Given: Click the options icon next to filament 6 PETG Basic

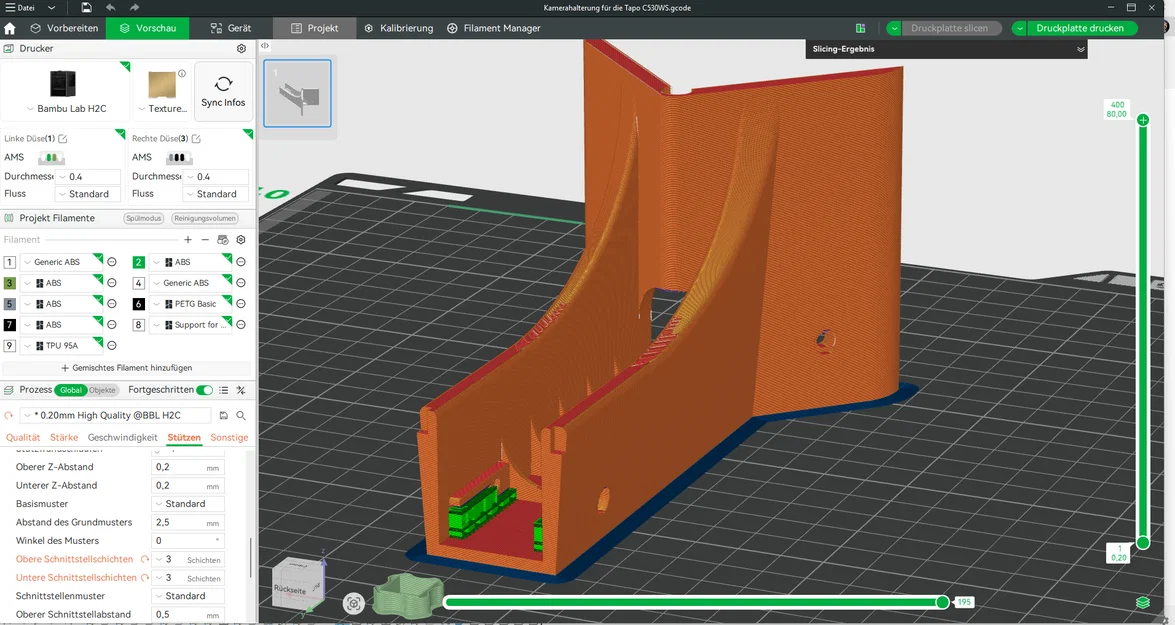Looking at the screenshot, I should click(x=241, y=304).
